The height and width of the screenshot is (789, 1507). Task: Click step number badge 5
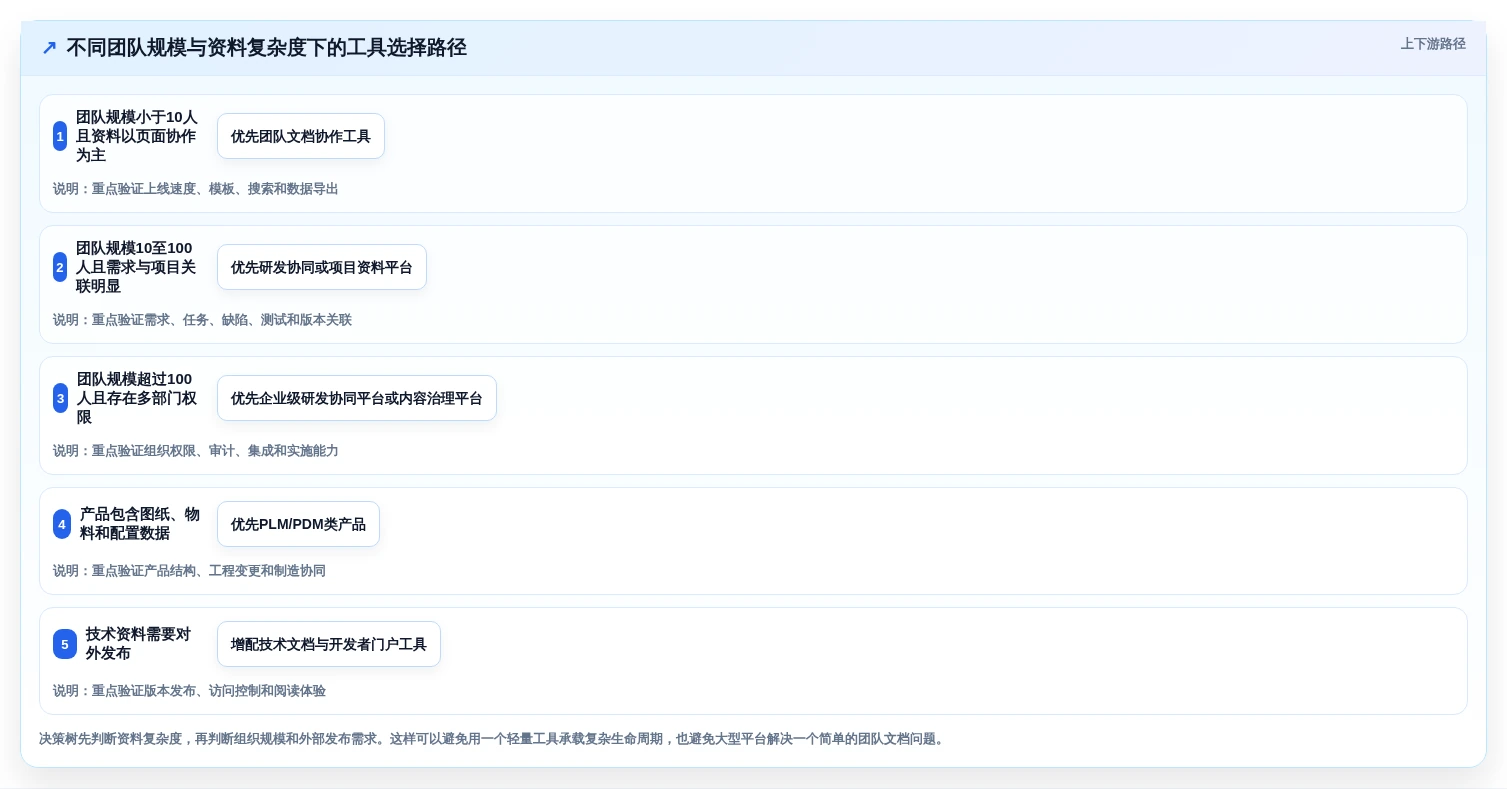tap(65, 644)
